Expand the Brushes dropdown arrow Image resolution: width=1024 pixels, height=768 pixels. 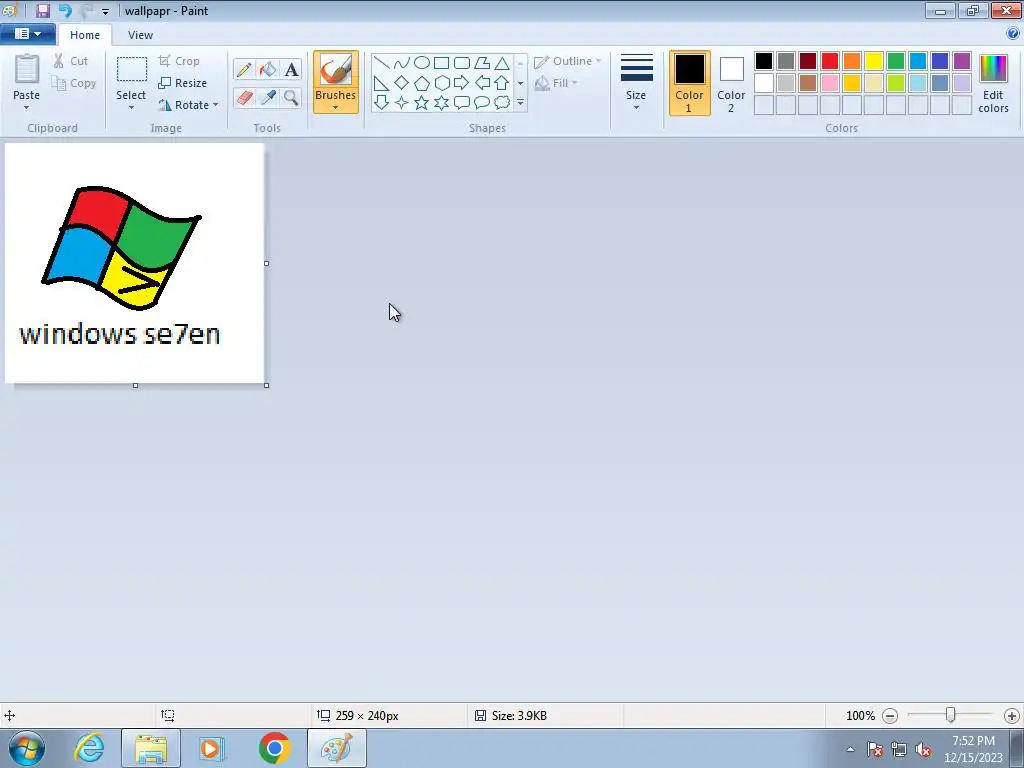[x=336, y=107]
